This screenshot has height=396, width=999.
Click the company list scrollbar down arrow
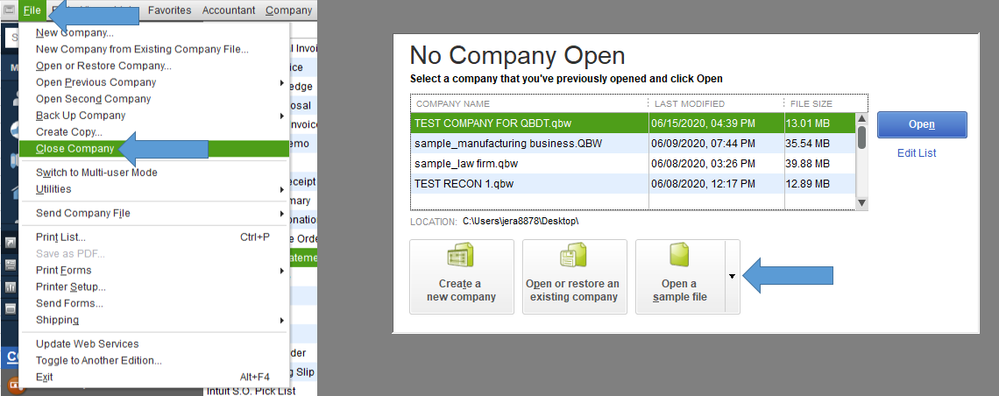pos(861,203)
